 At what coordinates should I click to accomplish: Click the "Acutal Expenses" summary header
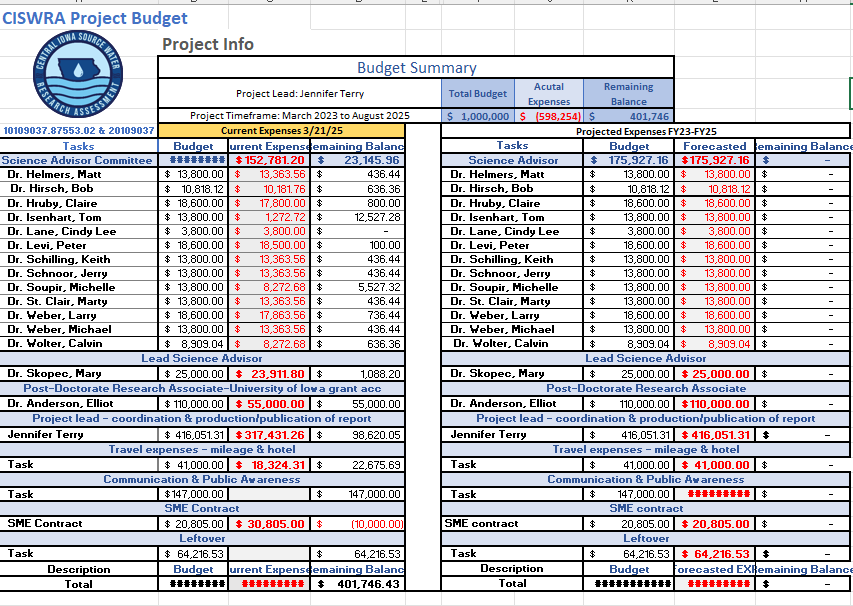click(549, 94)
